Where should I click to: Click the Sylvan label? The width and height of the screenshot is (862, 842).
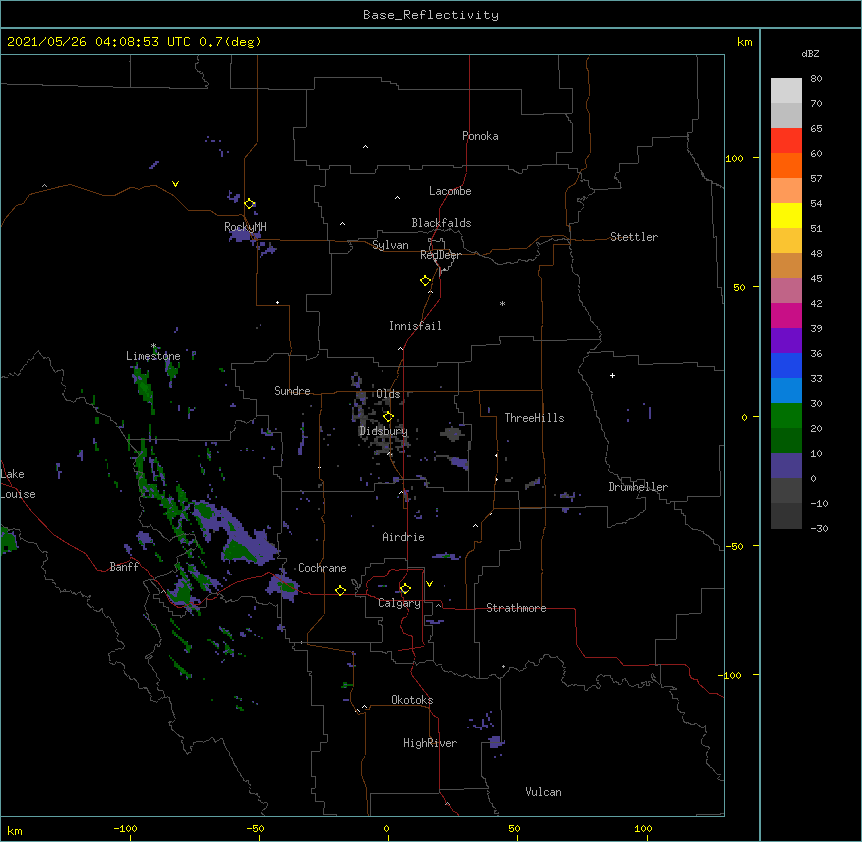tap(390, 245)
